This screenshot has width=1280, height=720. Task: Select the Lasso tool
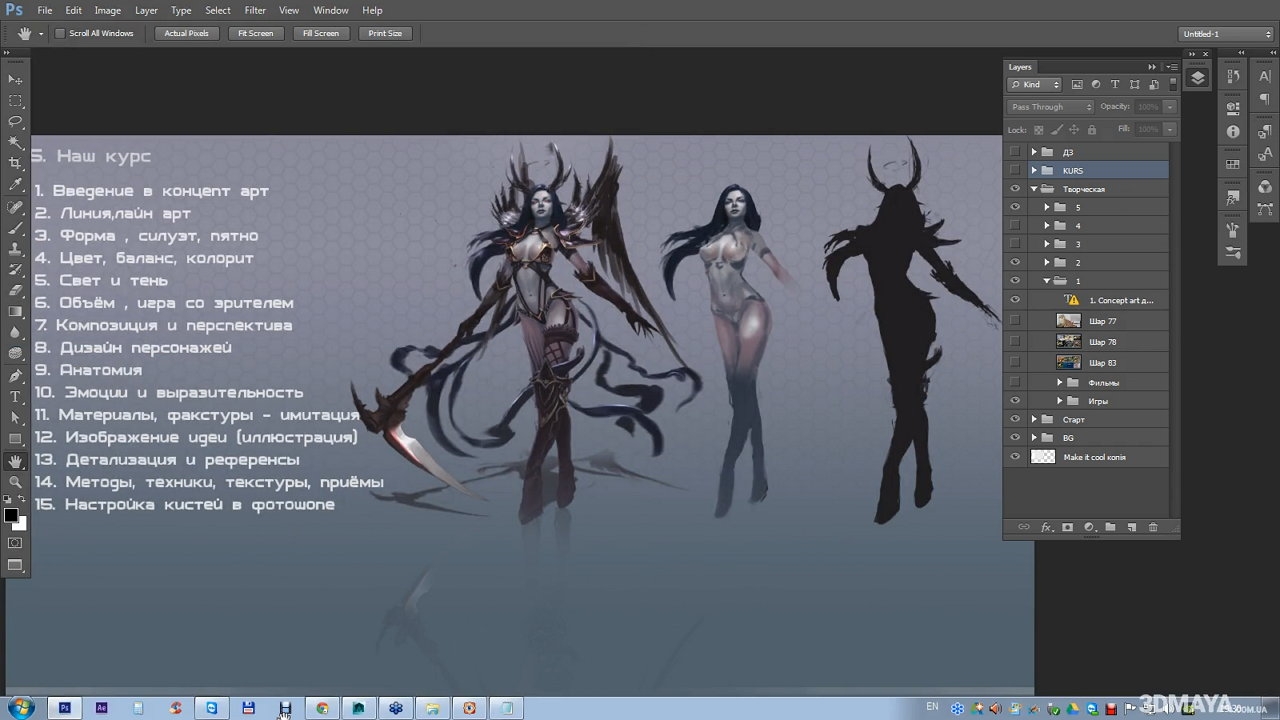15,121
